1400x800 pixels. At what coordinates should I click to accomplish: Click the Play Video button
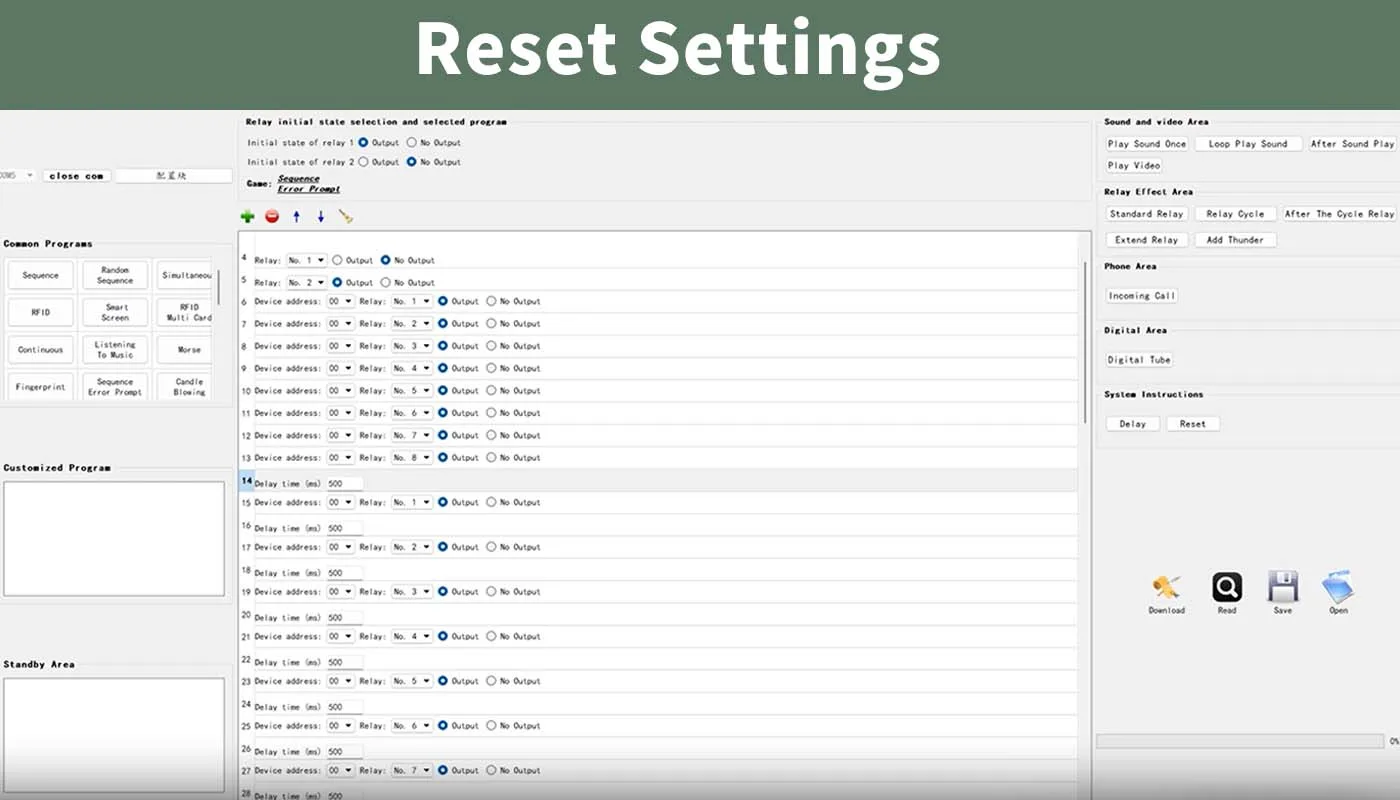coord(1134,166)
